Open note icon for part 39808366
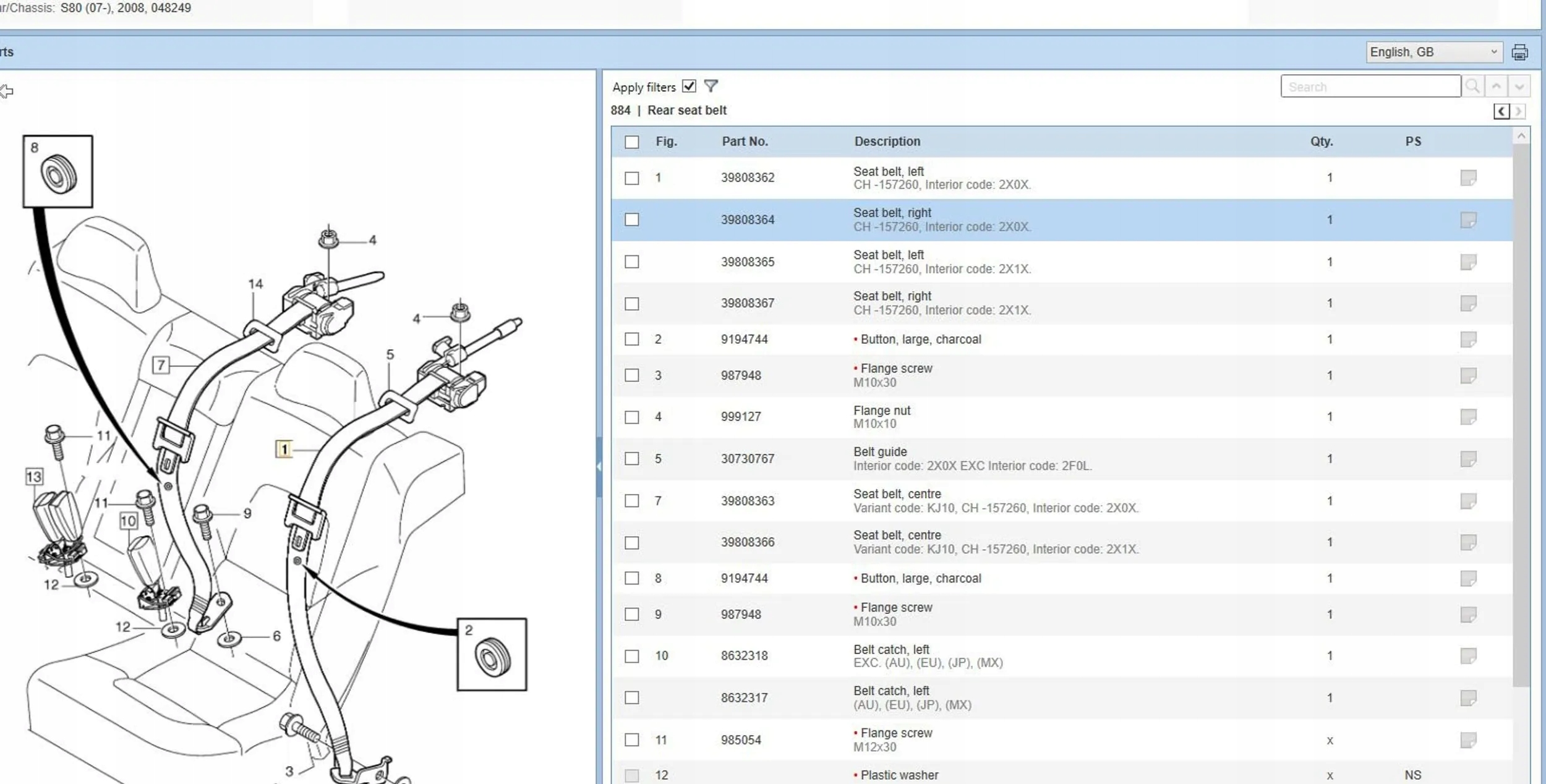 (x=1468, y=542)
